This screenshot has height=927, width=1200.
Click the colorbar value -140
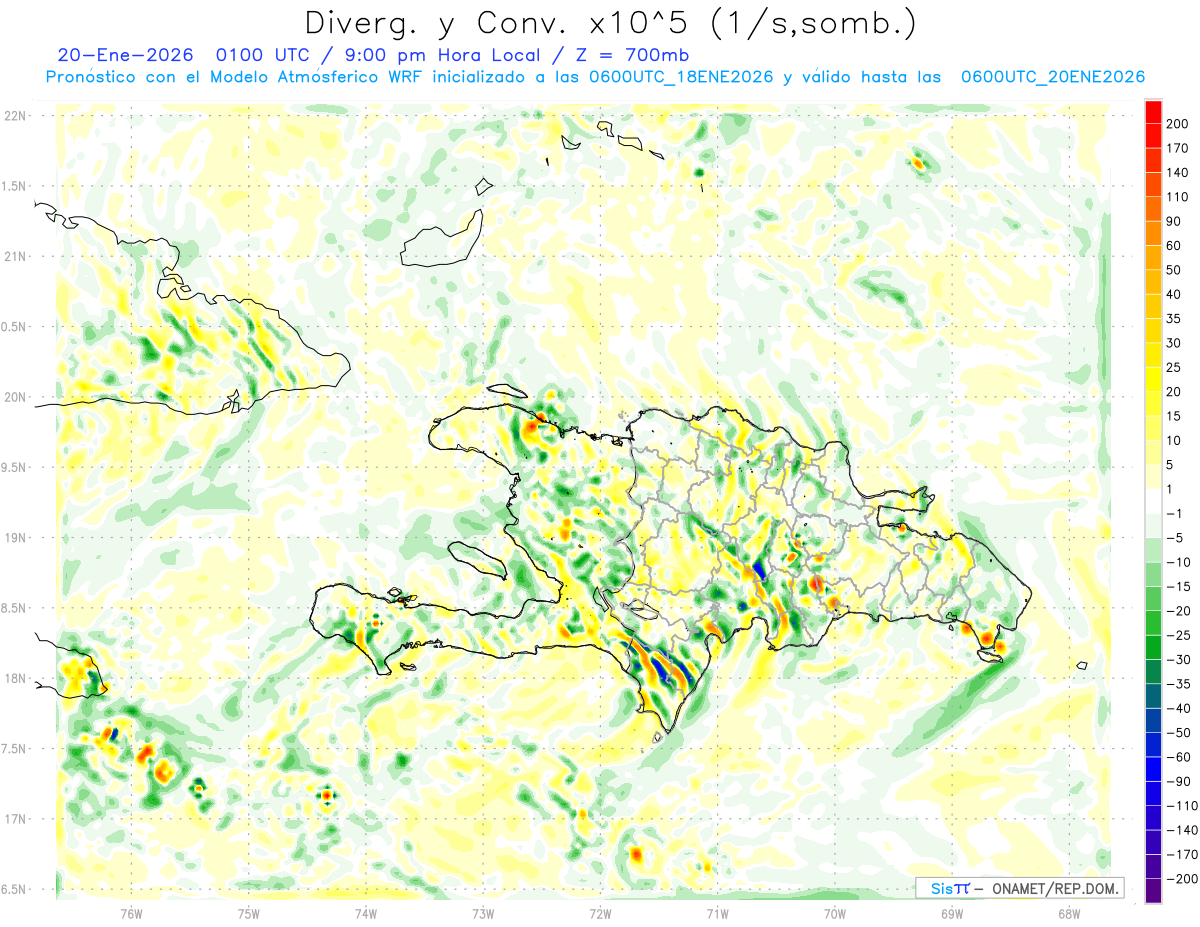pos(1181,830)
